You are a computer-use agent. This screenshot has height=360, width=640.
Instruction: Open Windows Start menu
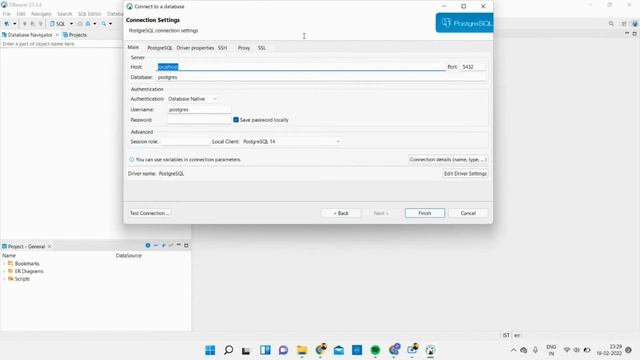[210, 350]
